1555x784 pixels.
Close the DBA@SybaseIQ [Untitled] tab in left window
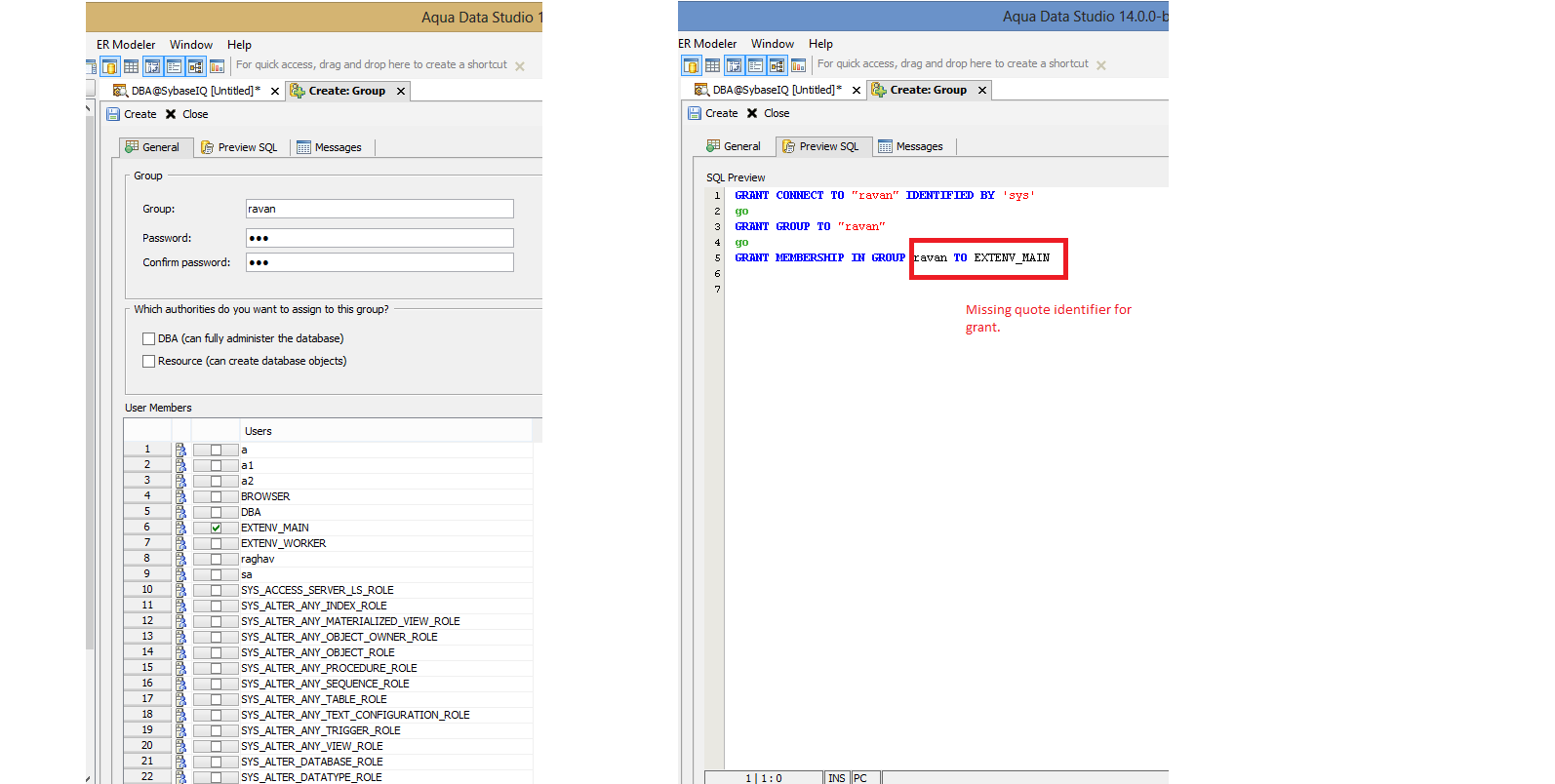tap(275, 91)
